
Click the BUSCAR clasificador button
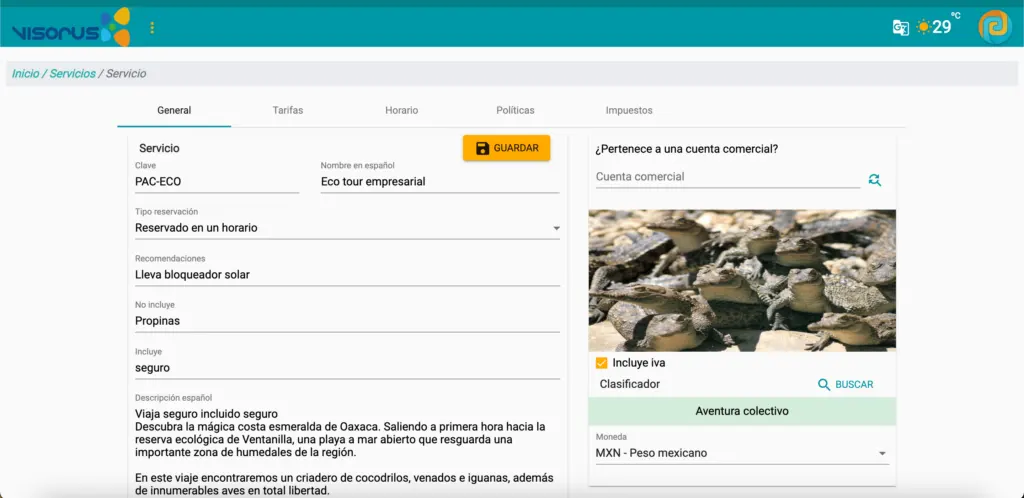tap(846, 384)
